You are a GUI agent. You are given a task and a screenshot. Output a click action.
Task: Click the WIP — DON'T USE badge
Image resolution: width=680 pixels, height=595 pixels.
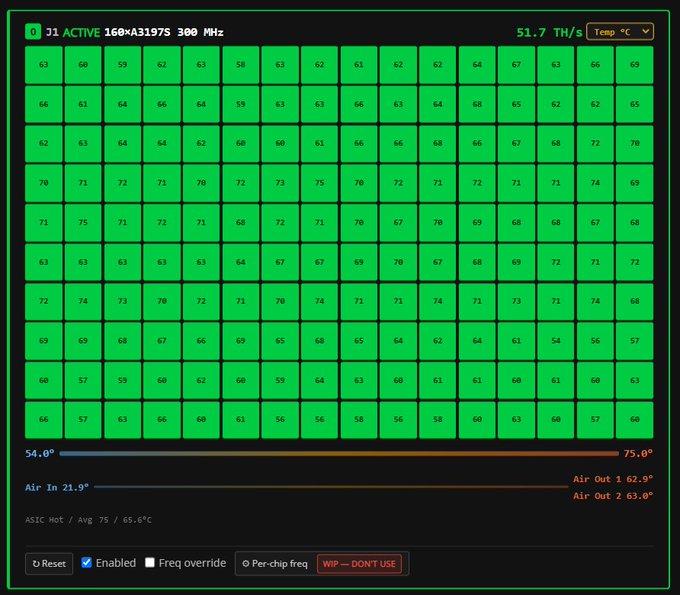[x=359, y=564]
